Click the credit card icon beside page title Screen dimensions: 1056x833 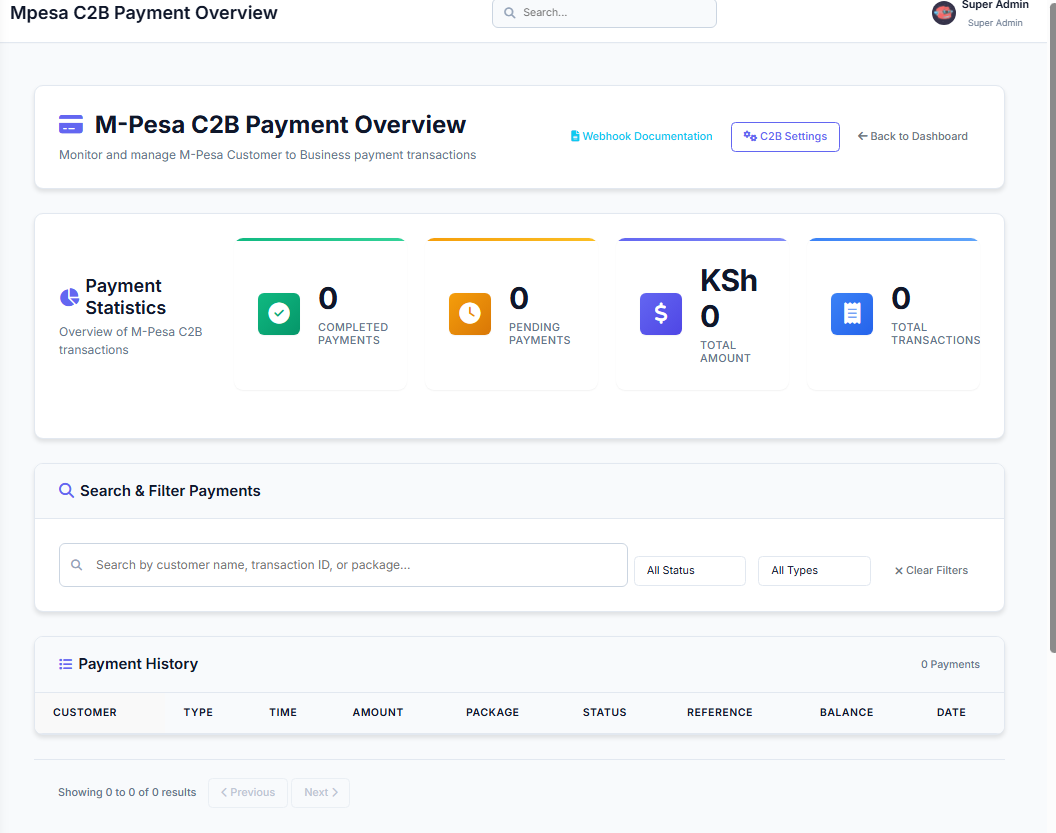click(71, 125)
